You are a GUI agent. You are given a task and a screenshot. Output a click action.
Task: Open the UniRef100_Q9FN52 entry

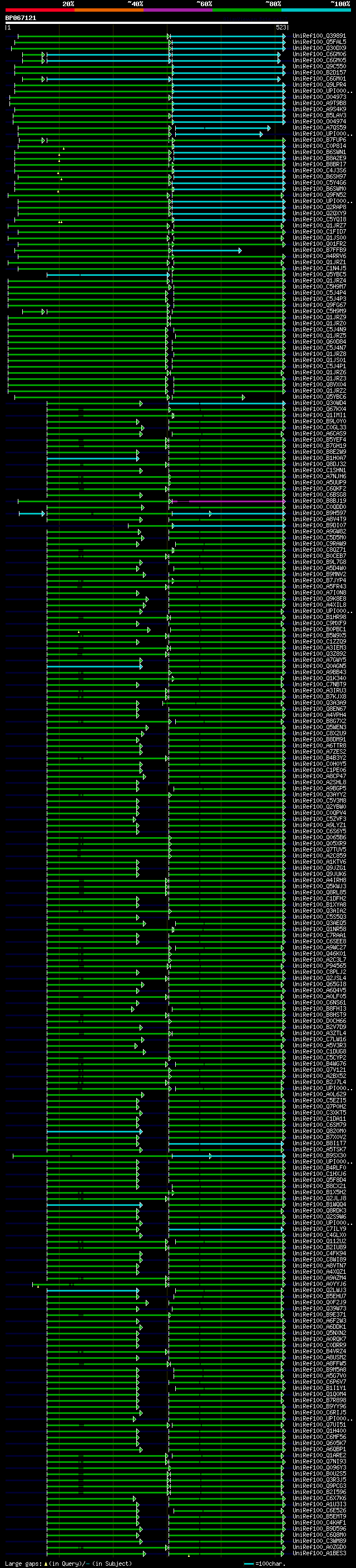point(319,195)
